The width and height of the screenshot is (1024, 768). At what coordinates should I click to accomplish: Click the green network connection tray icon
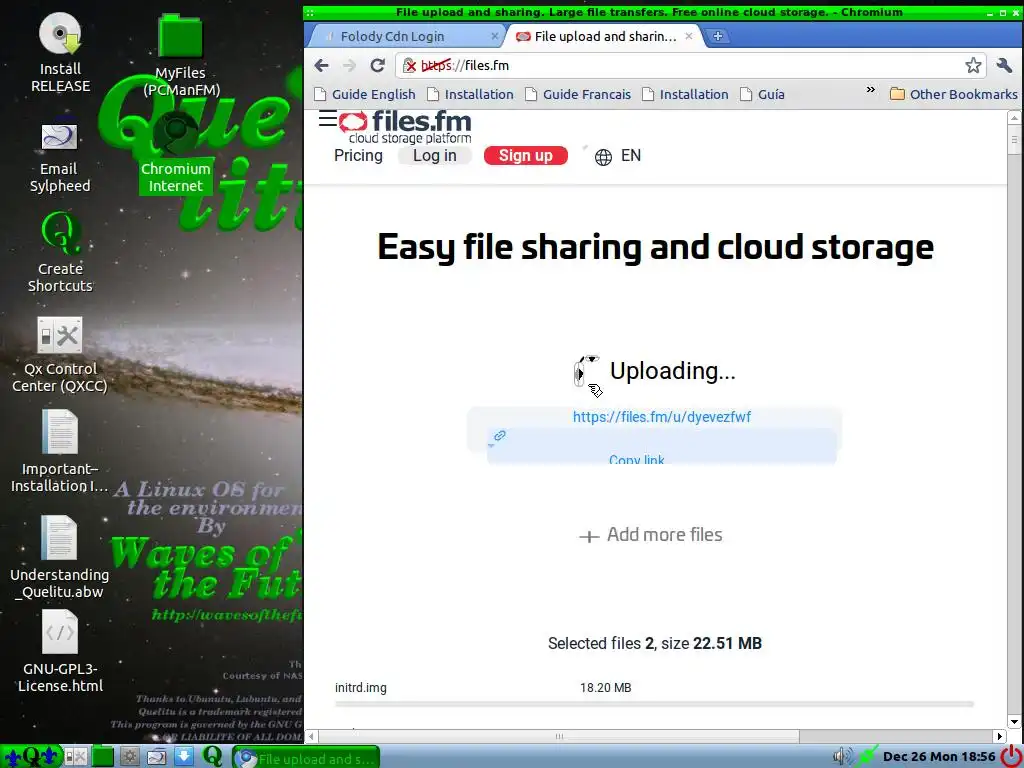(x=867, y=757)
